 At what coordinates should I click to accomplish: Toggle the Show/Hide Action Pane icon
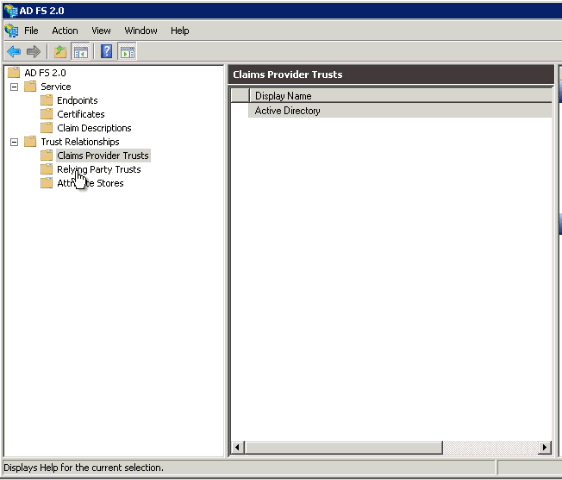coord(127,52)
